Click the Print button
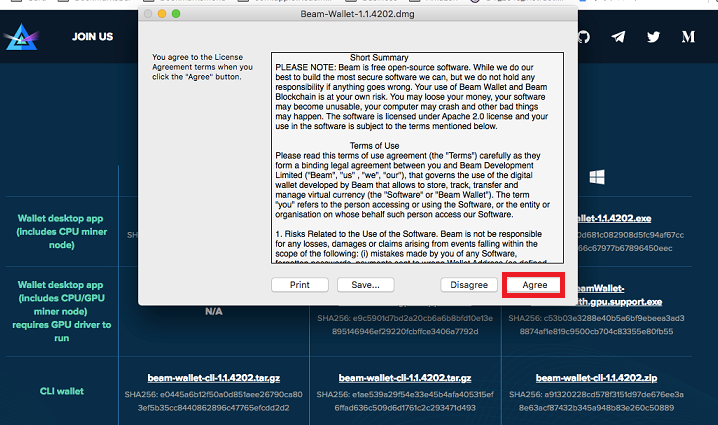 pyautogui.click(x=299, y=285)
